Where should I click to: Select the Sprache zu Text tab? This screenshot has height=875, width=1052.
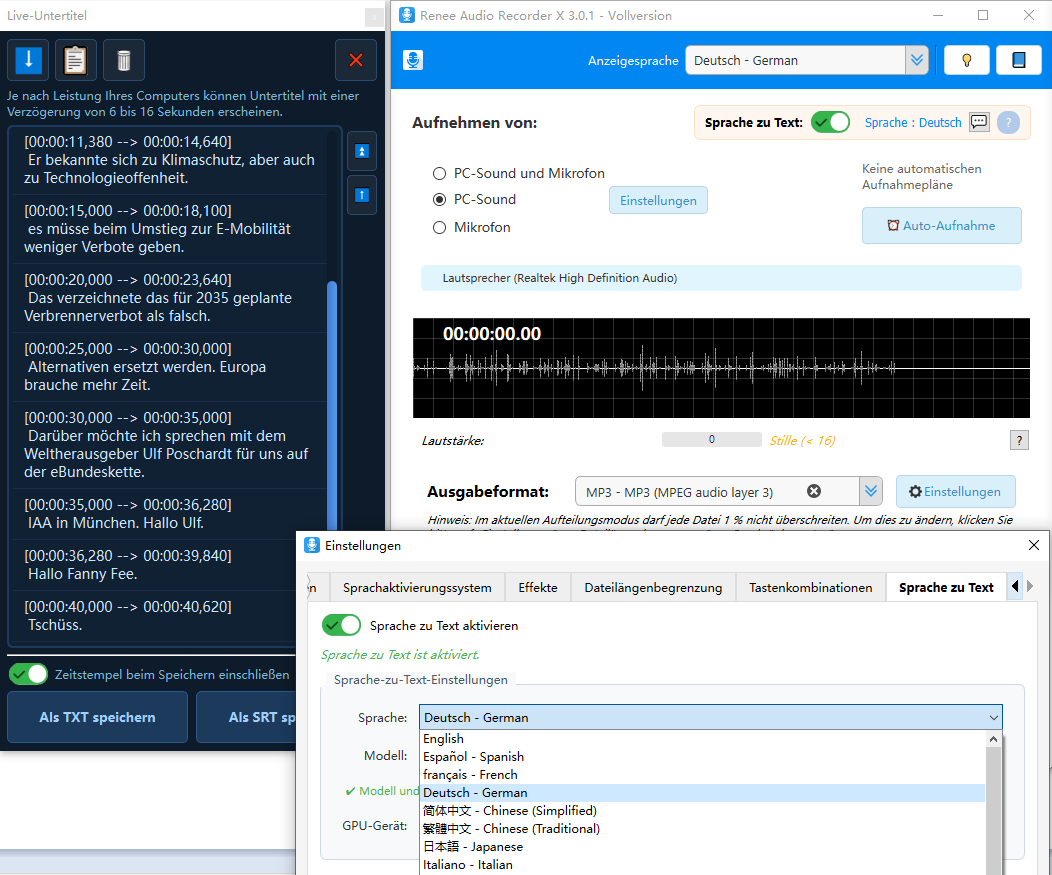pyautogui.click(x=946, y=587)
